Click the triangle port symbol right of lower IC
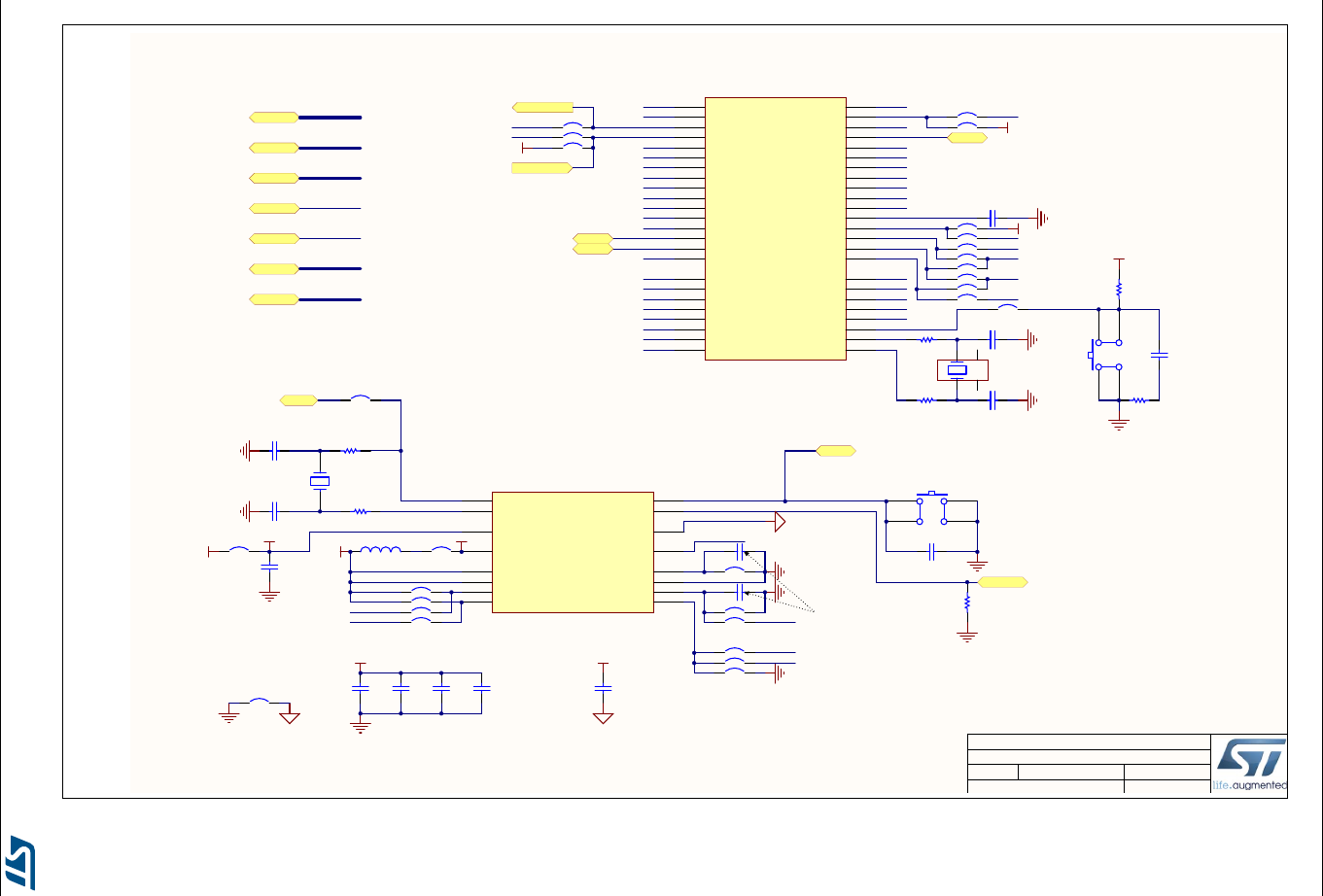1323x896 pixels. coord(779,523)
